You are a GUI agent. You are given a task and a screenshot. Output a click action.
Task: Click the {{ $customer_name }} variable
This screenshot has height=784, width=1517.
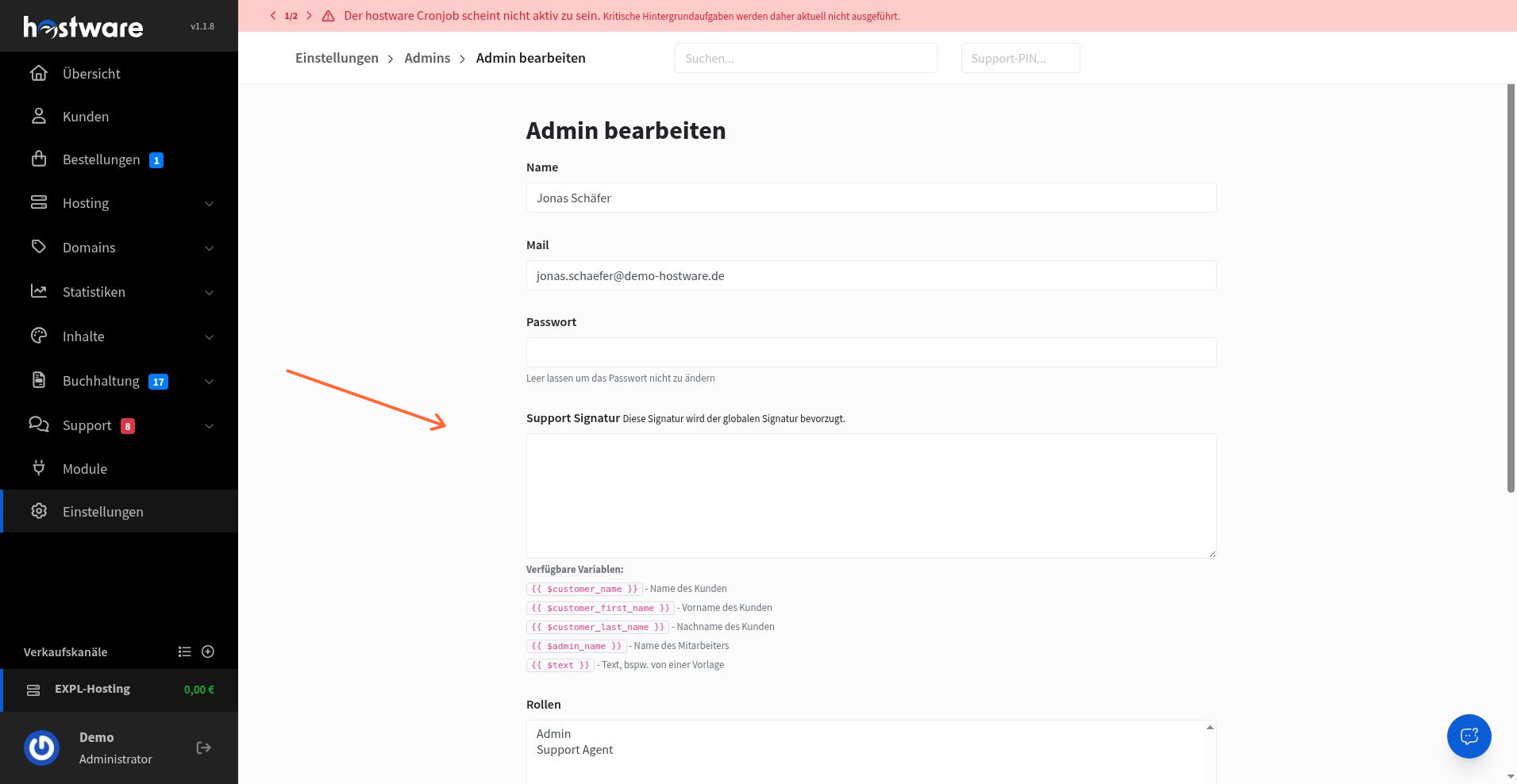pyautogui.click(x=584, y=589)
